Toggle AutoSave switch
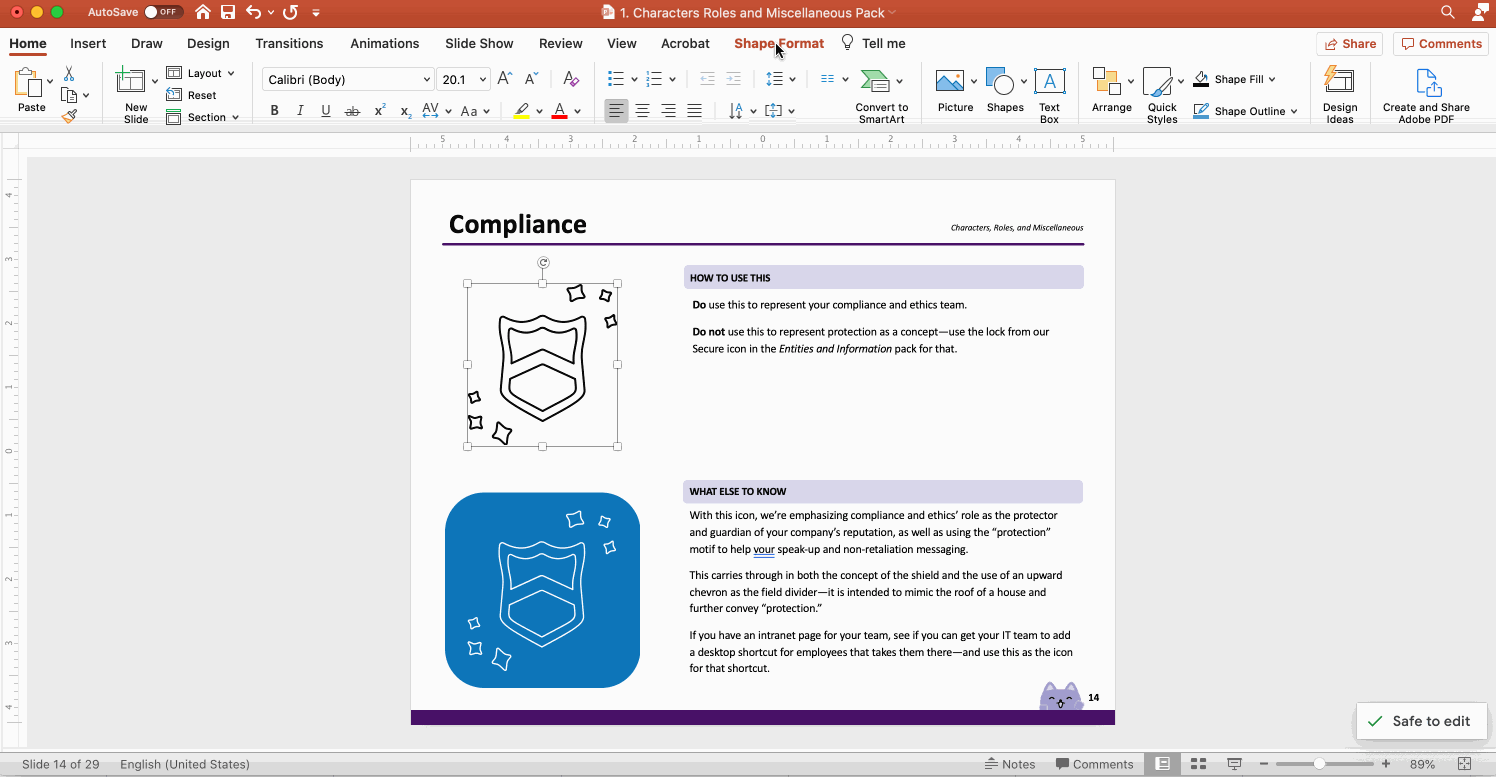 [163, 12]
